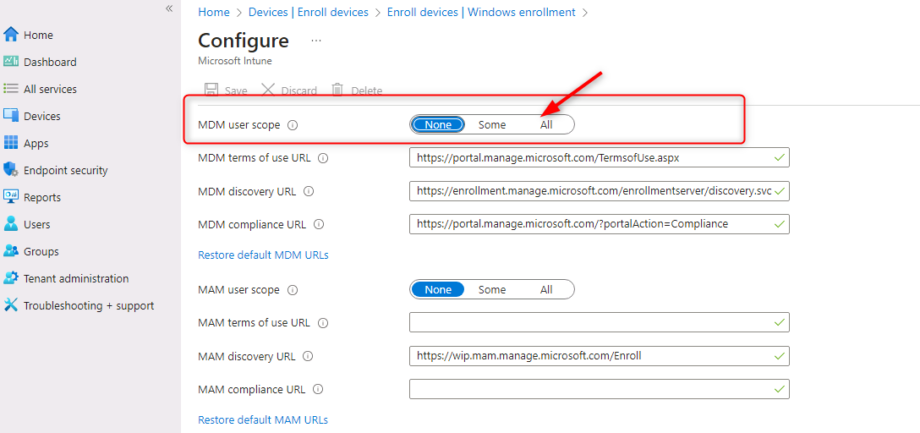Click the Groups people icon
The width and height of the screenshot is (920, 433).
11,251
